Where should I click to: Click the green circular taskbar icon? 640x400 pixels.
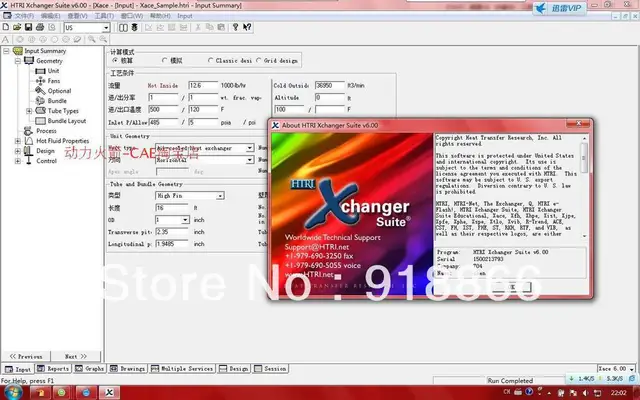(62, 393)
